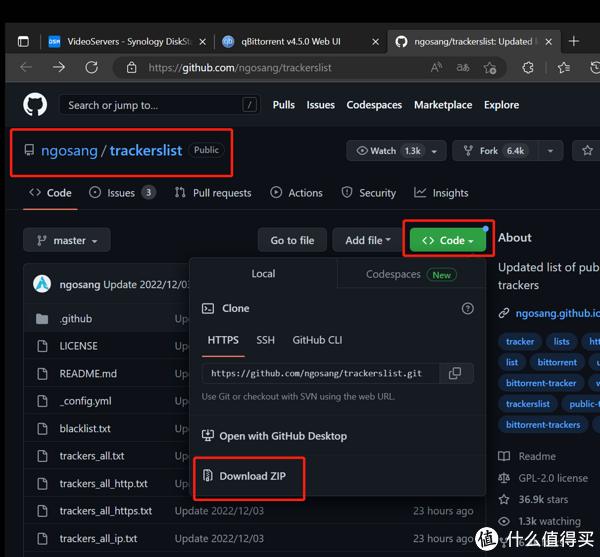Open the README.md file

pos(88,373)
